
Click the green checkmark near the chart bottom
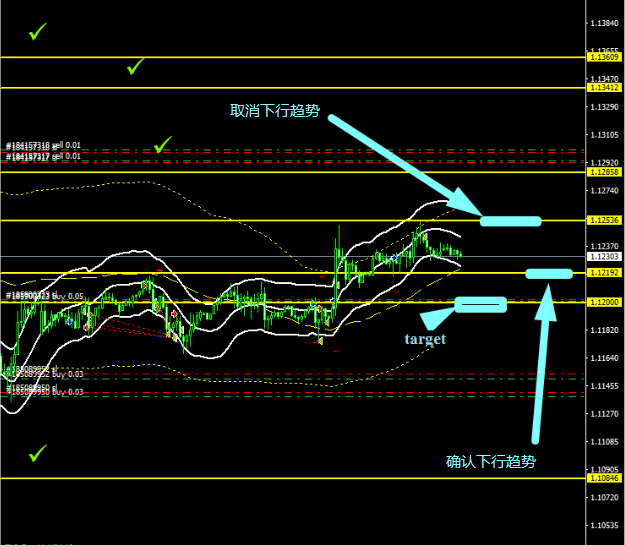coord(38,455)
